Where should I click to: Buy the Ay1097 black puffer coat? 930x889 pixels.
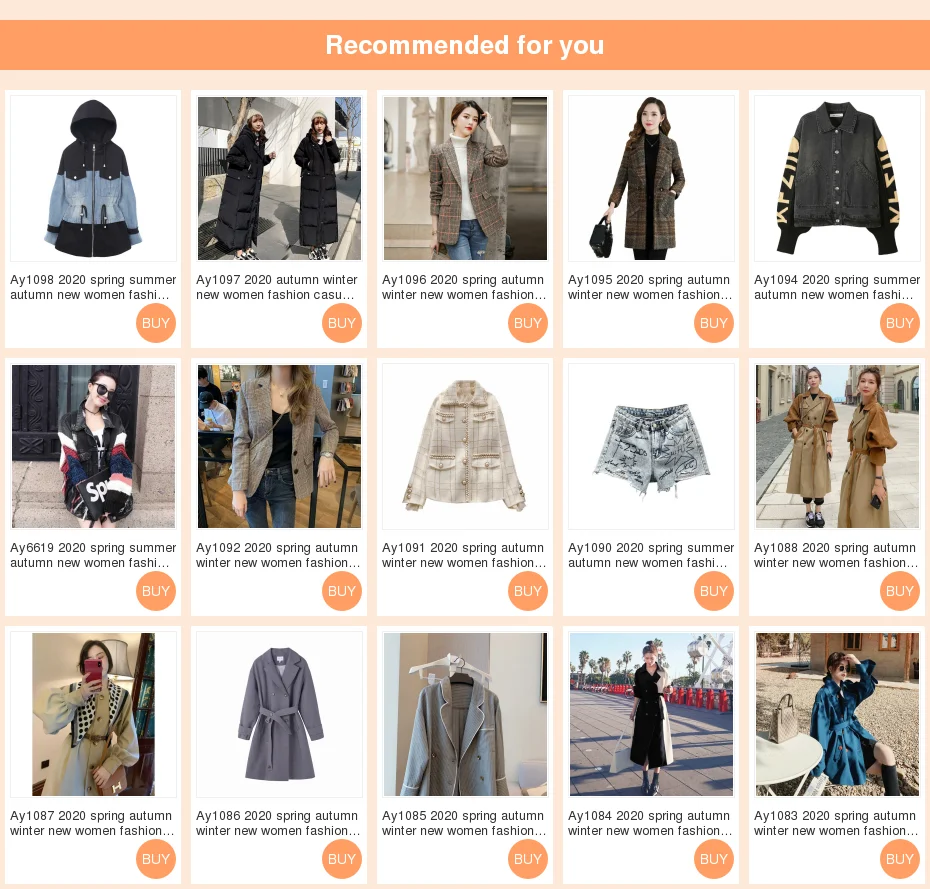tap(342, 323)
